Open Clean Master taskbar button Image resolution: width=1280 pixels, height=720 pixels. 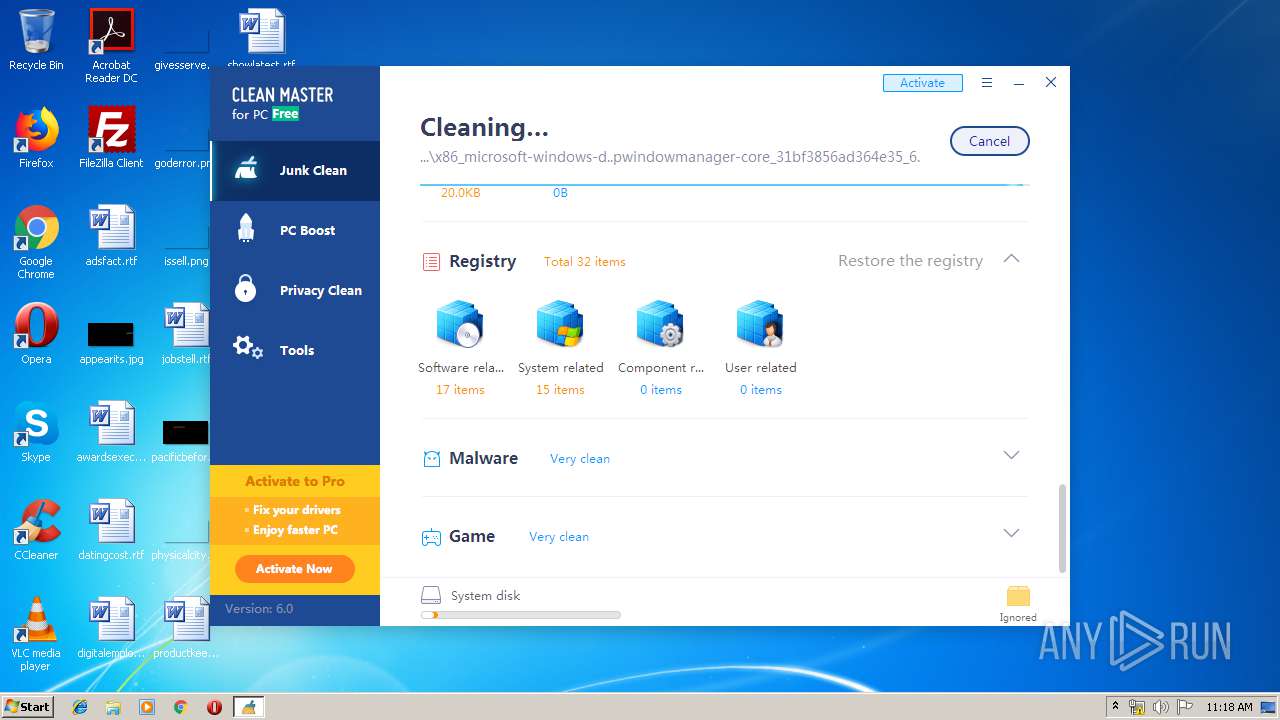pyautogui.click(x=248, y=707)
